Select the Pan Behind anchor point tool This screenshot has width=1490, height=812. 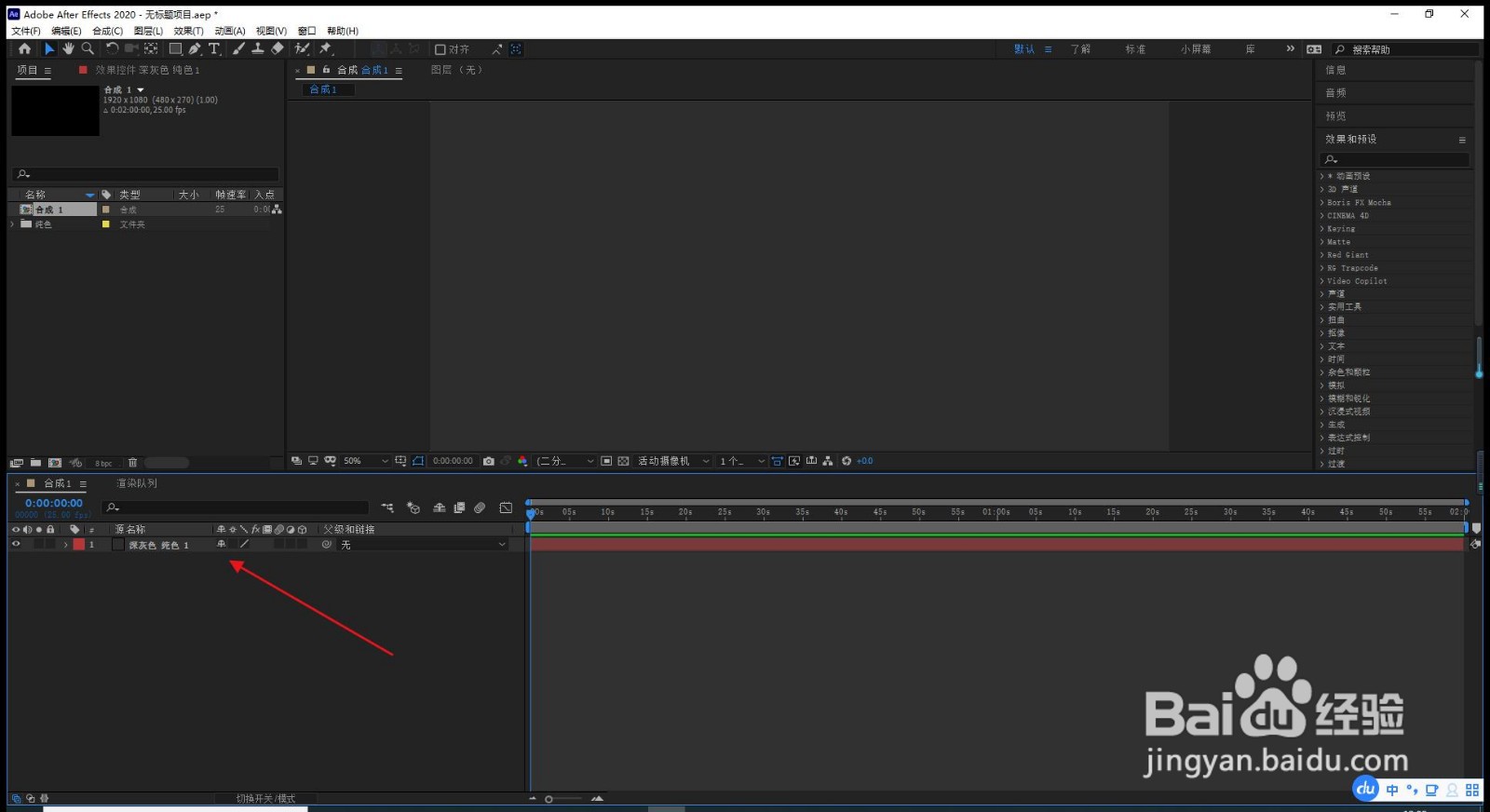(151, 49)
